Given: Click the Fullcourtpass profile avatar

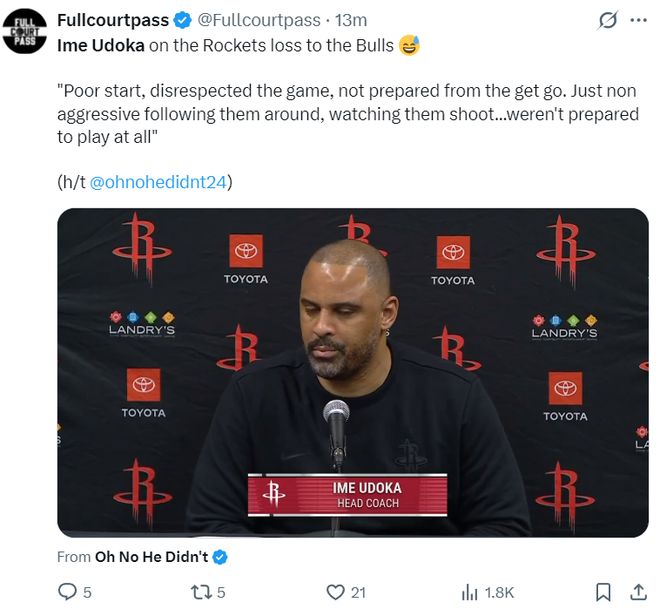Looking at the screenshot, I should tap(24, 31).
